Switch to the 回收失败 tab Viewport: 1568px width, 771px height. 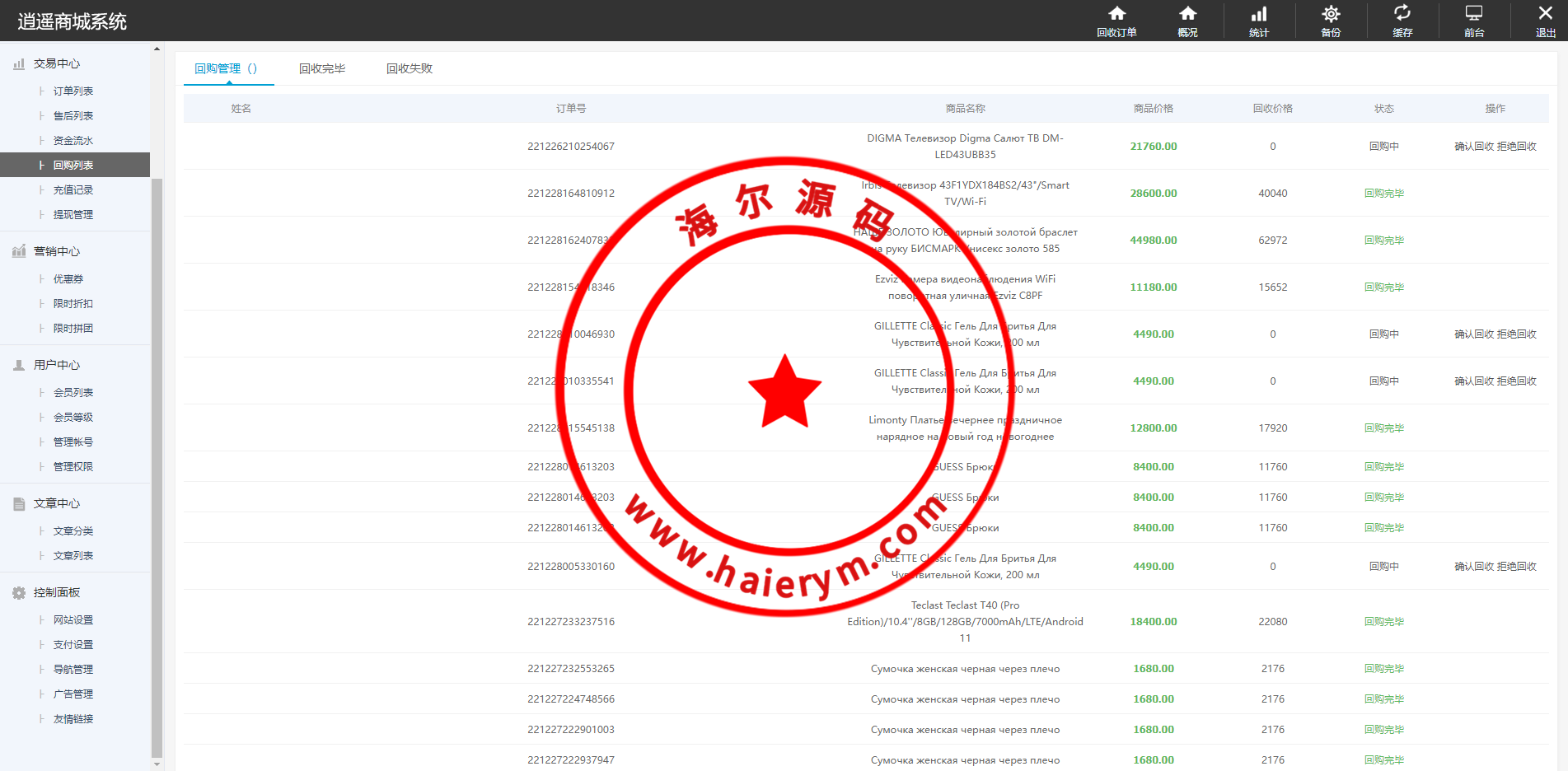point(410,68)
